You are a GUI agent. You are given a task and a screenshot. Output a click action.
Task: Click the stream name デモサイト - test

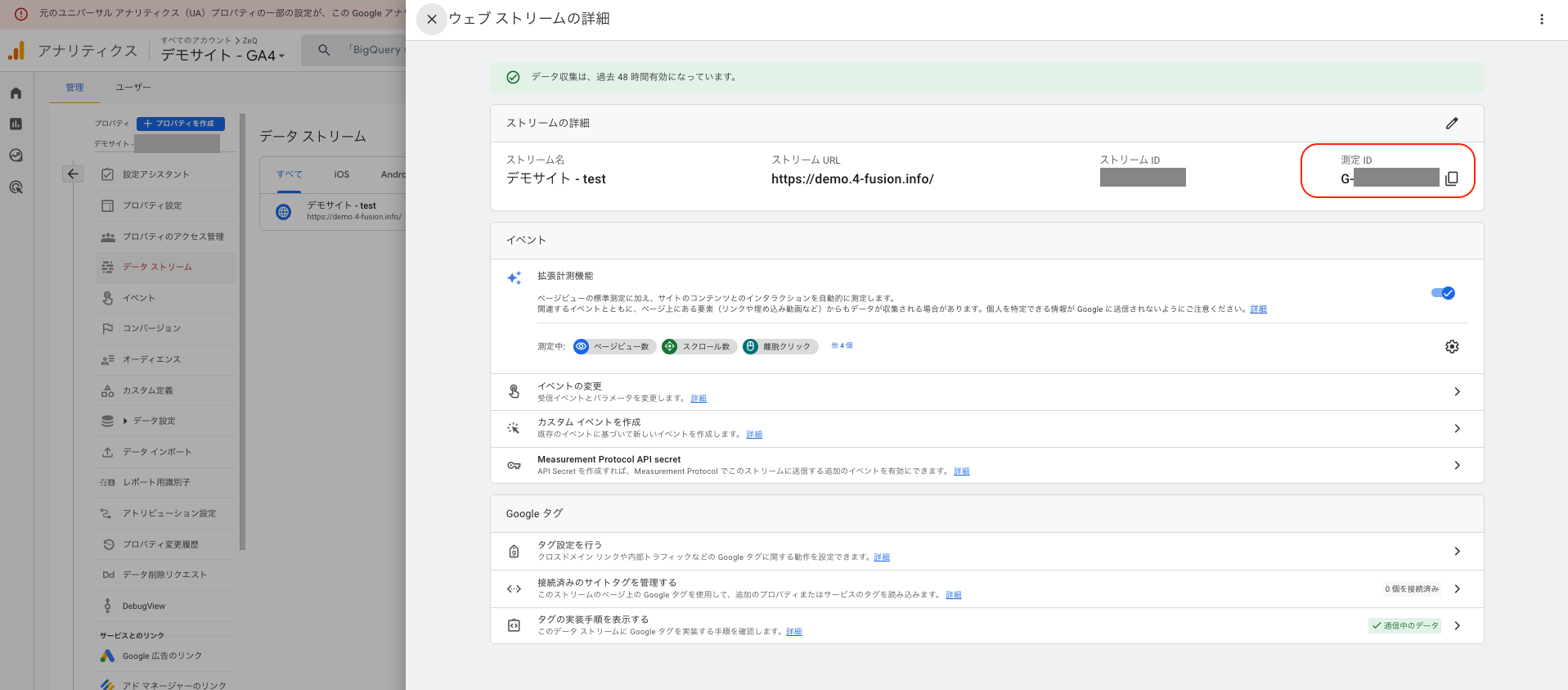556,178
